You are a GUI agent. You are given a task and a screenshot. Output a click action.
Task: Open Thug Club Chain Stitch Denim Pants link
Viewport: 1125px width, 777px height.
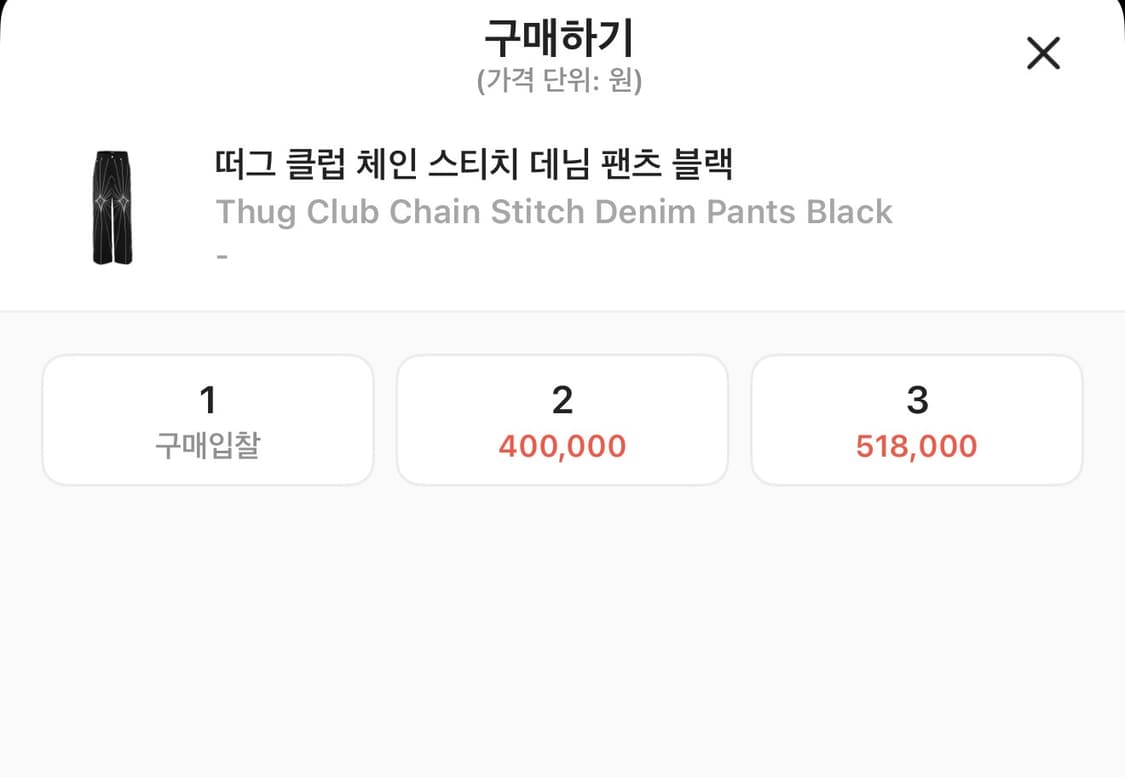(x=554, y=211)
